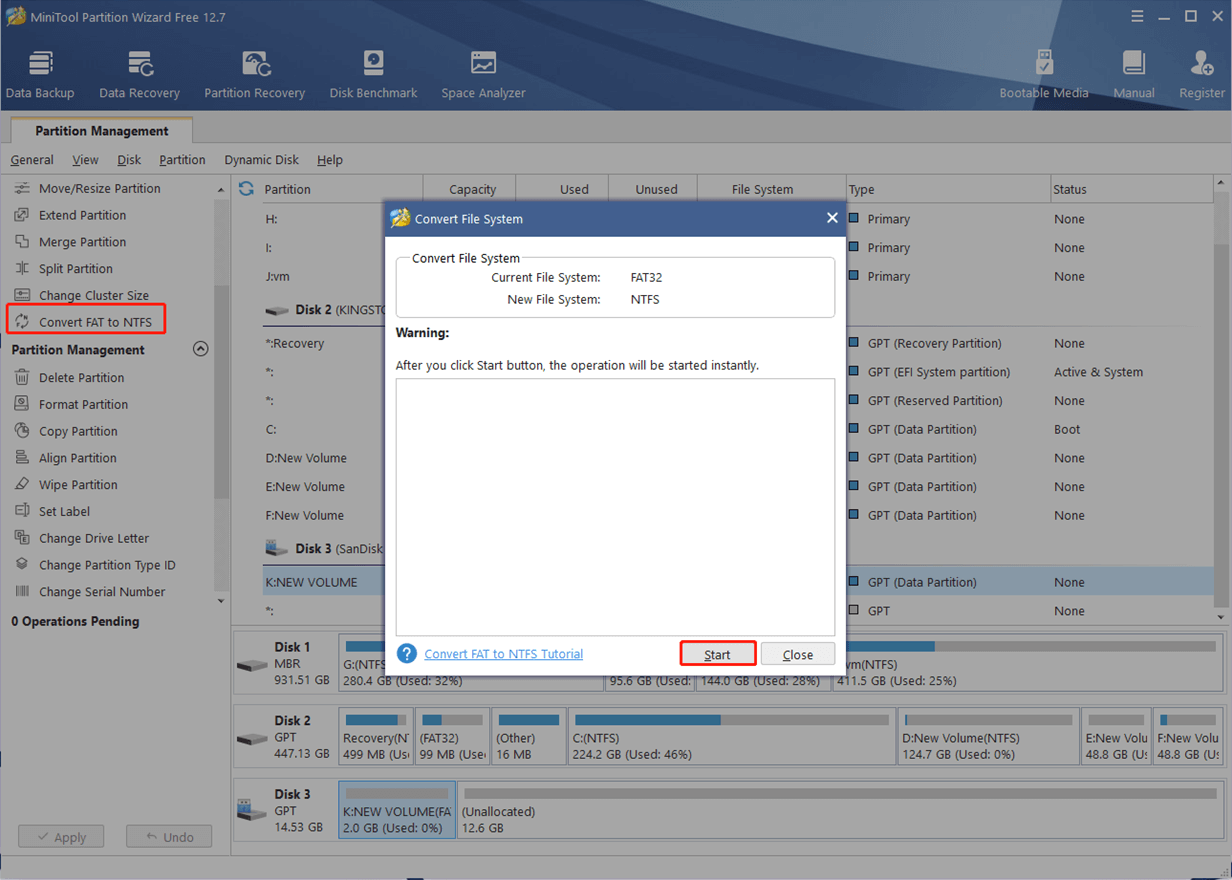This screenshot has height=880, width=1232.
Task: Open the Manual
Action: (x=1133, y=75)
